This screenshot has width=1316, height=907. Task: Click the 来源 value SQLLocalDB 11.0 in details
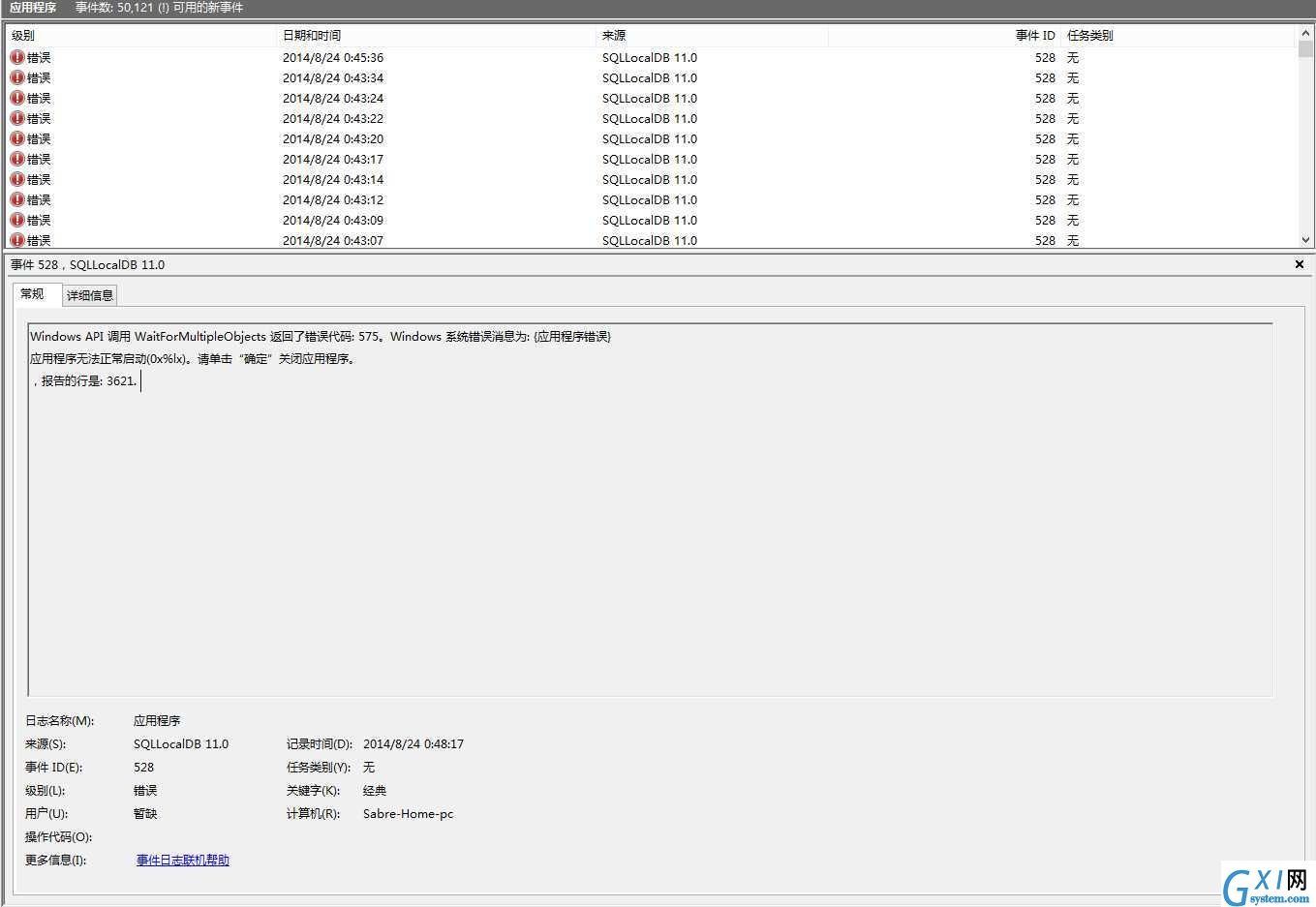click(x=181, y=743)
